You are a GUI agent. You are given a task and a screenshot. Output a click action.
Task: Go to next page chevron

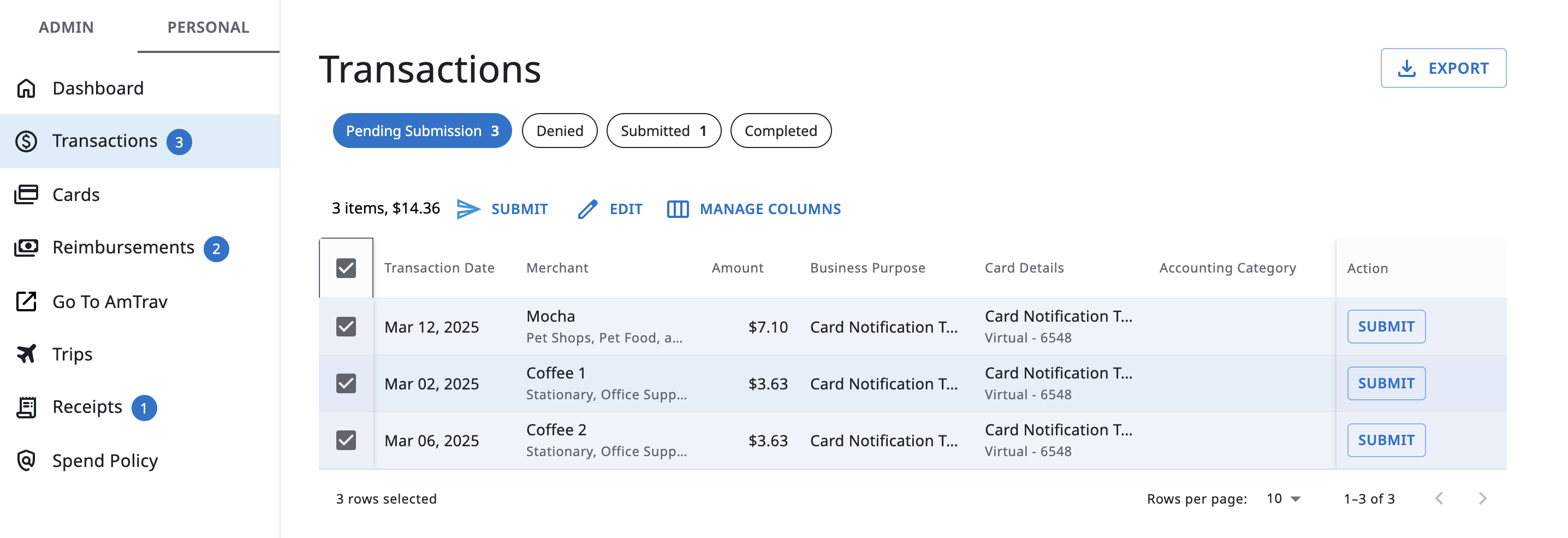coord(1482,498)
